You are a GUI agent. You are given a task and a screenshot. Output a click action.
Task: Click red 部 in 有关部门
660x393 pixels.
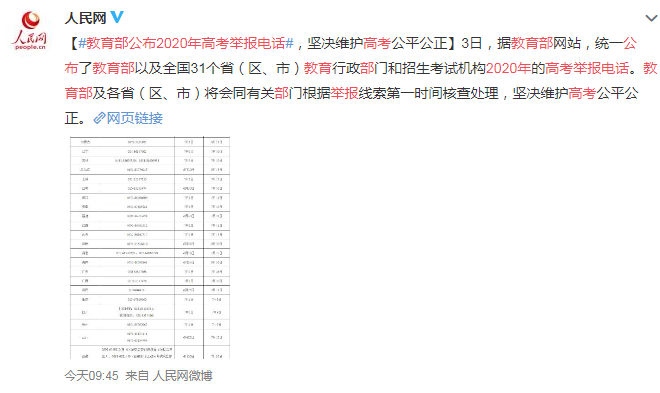pyautogui.click(x=282, y=93)
